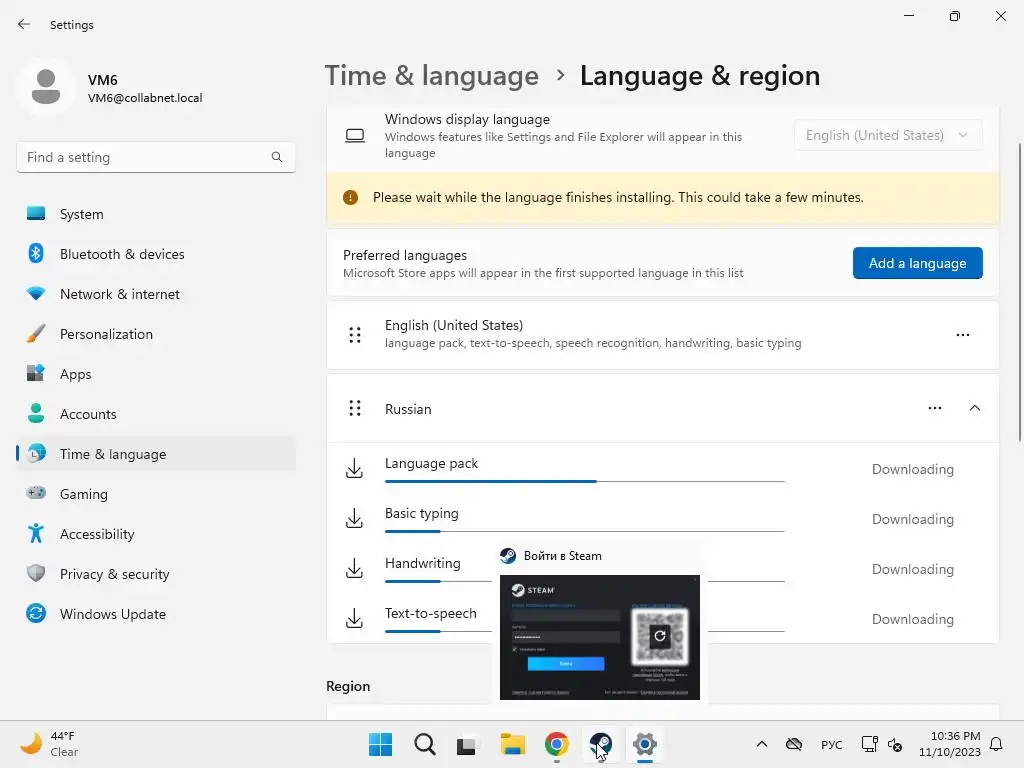Image resolution: width=1024 pixels, height=768 pixels.
Task: Click the Language pack progress bar
Action: [x=584, y=481]
